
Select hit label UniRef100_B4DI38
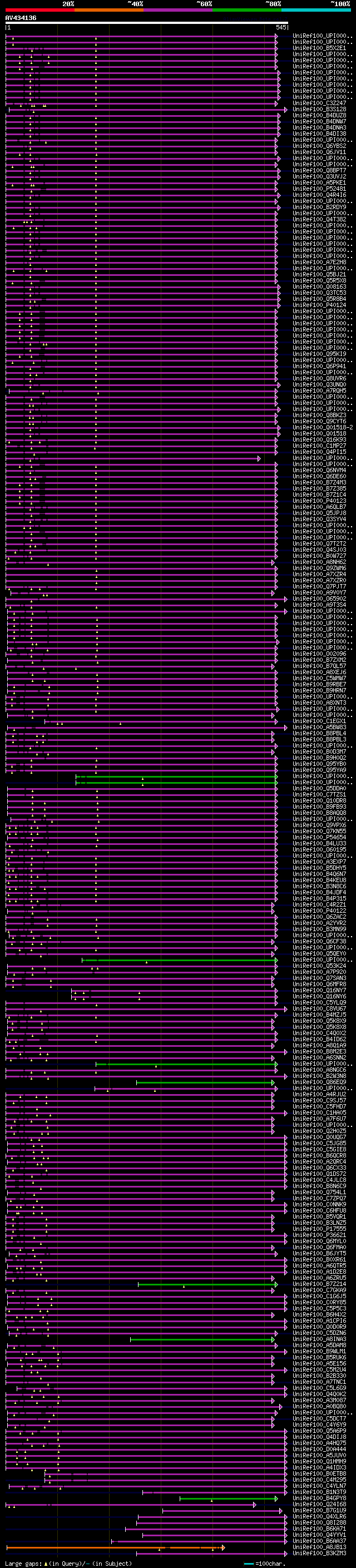(319, 134)
